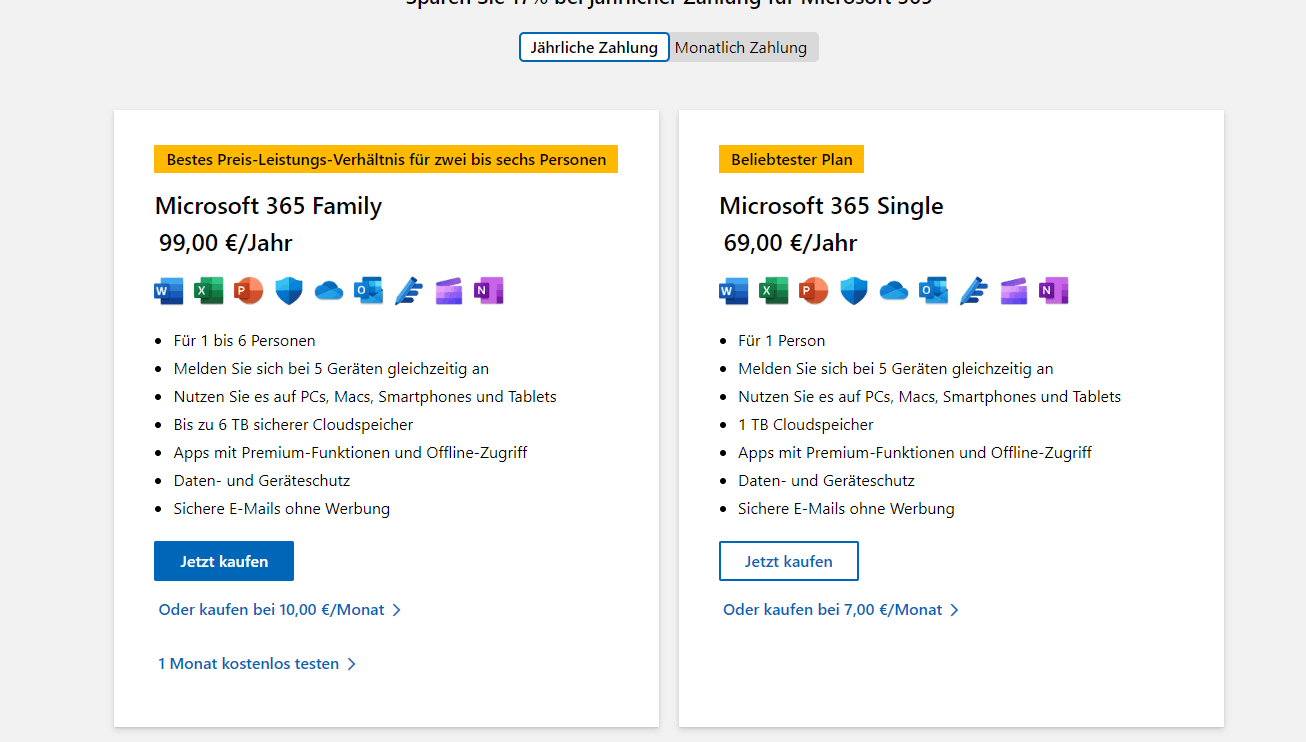Image resolution: width=1306 pixels, height=742 pixels.
Task: Click the Word icon in Microsoft 365 Single
Action: tap(734, 291)
